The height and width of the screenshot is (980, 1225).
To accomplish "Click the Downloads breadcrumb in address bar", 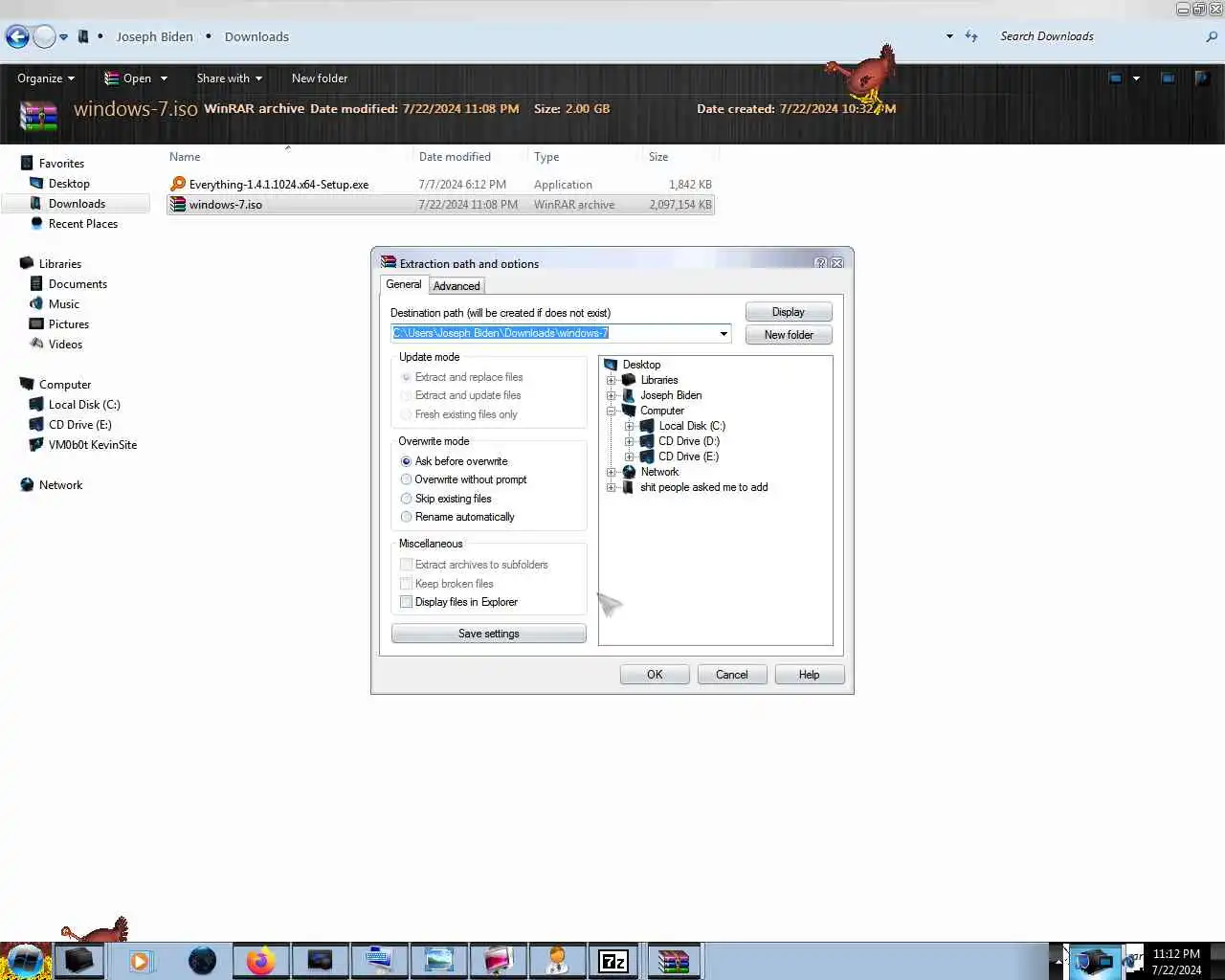I will 256,36.
